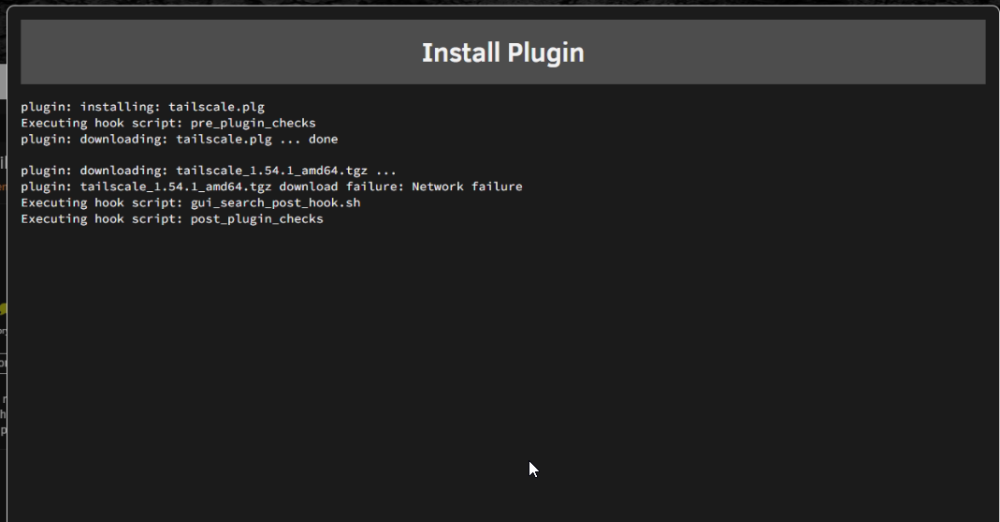The width and height of the screenshot is (1000, 522).
Task: Click 'gui_search_post_hook.sh' script name
Action: pos(276,202)
